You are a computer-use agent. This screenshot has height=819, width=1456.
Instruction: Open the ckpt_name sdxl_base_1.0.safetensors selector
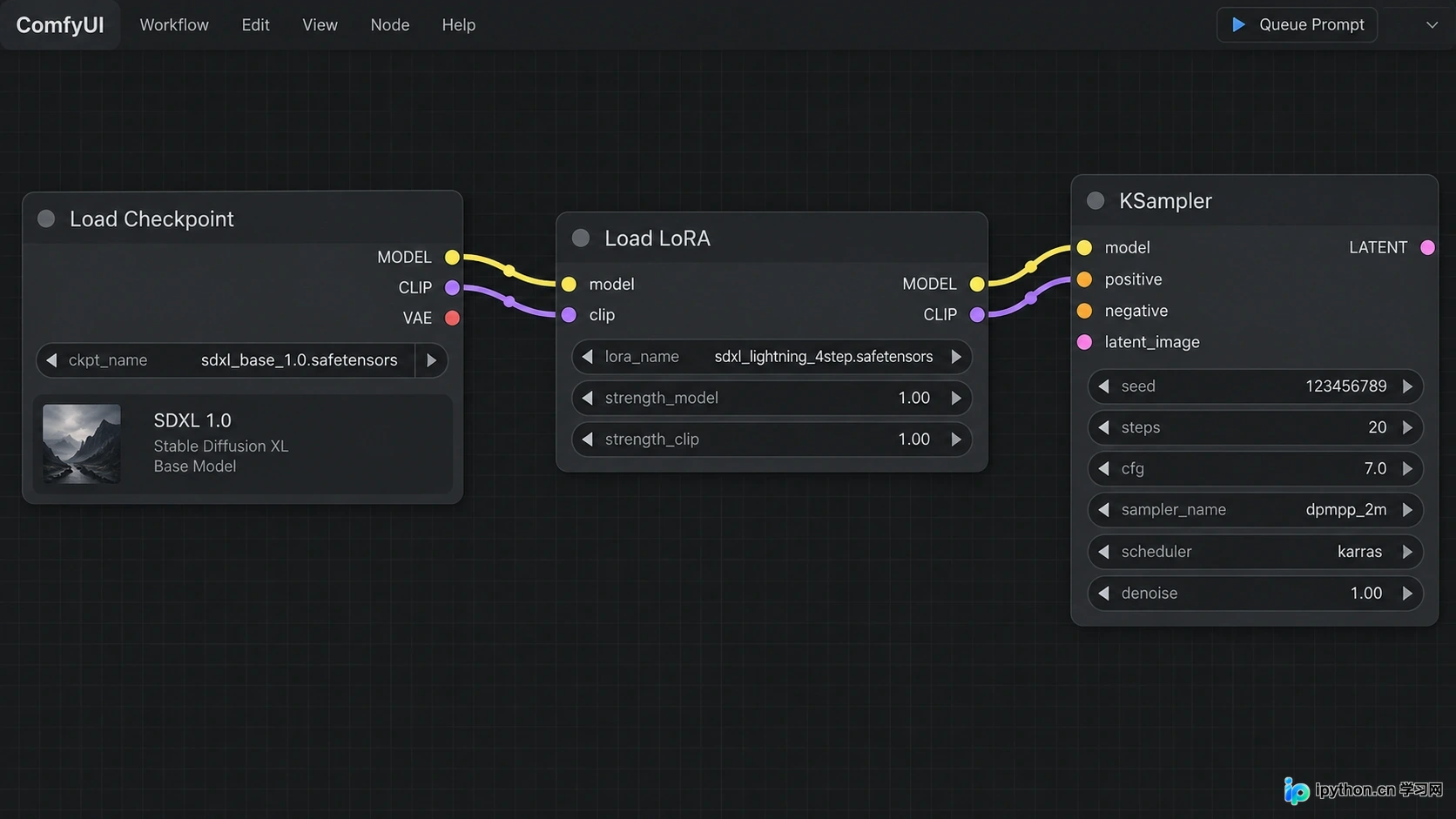tap(241, 360)
